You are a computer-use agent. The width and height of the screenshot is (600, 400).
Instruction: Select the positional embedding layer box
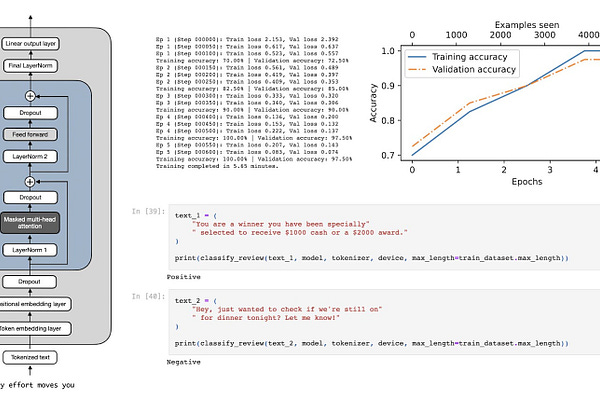click(x=35, y=304)
